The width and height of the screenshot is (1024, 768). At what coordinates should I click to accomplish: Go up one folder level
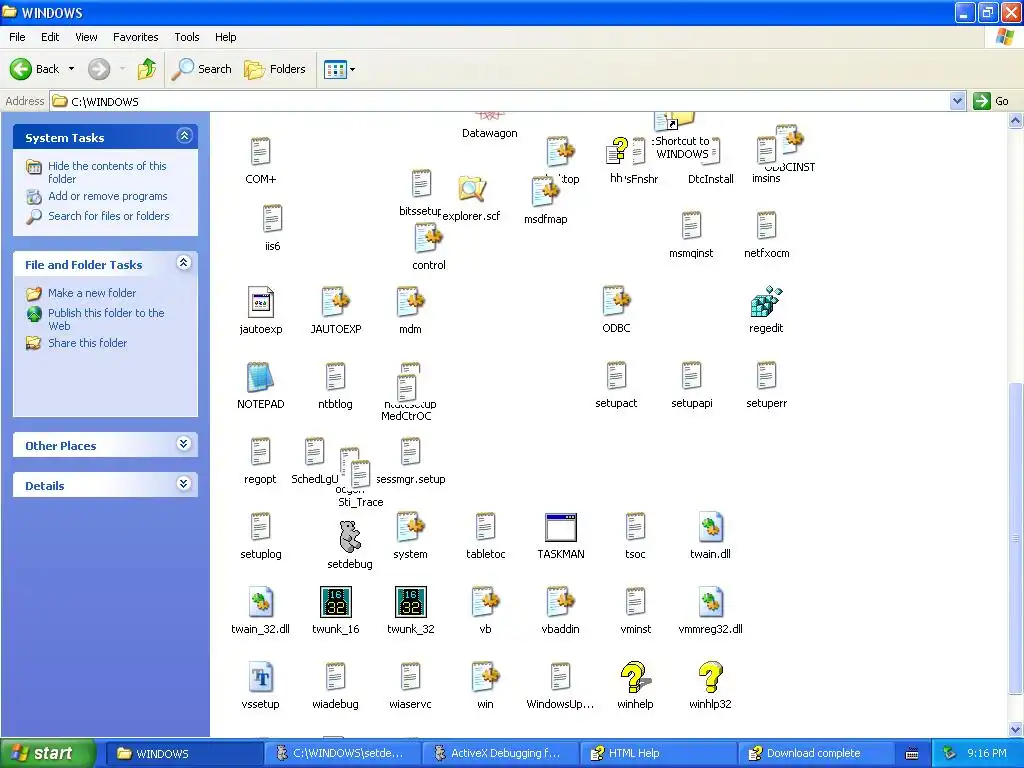(147, 69)
